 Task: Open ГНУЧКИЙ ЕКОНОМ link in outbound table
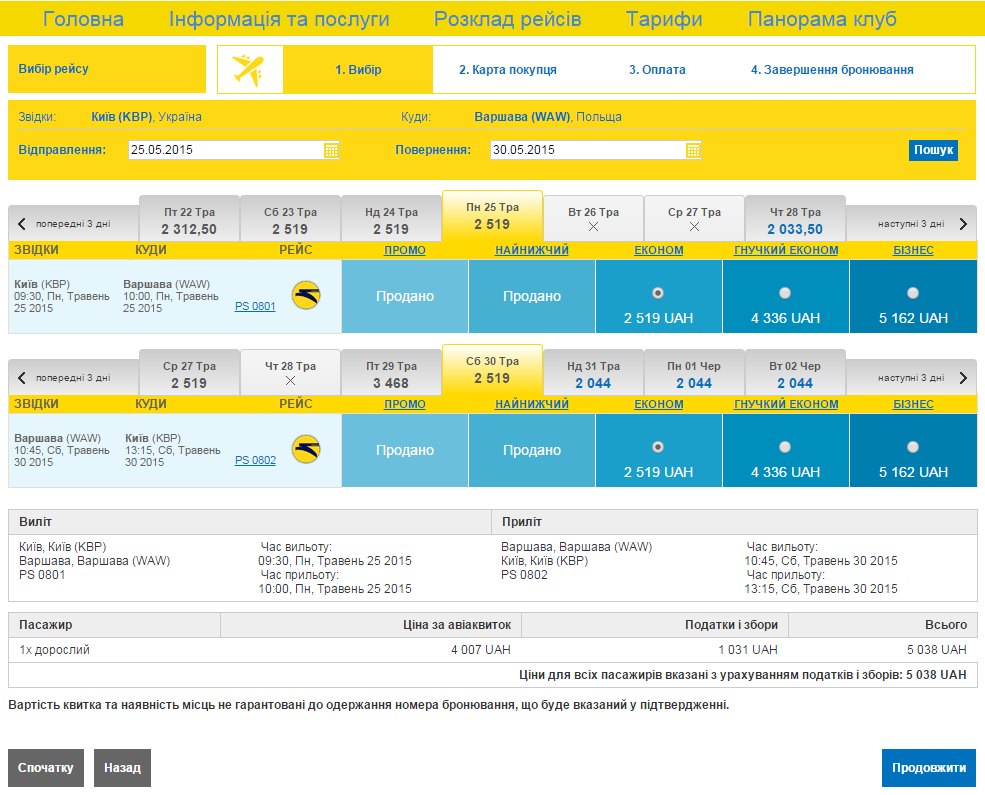coord(786,250)
